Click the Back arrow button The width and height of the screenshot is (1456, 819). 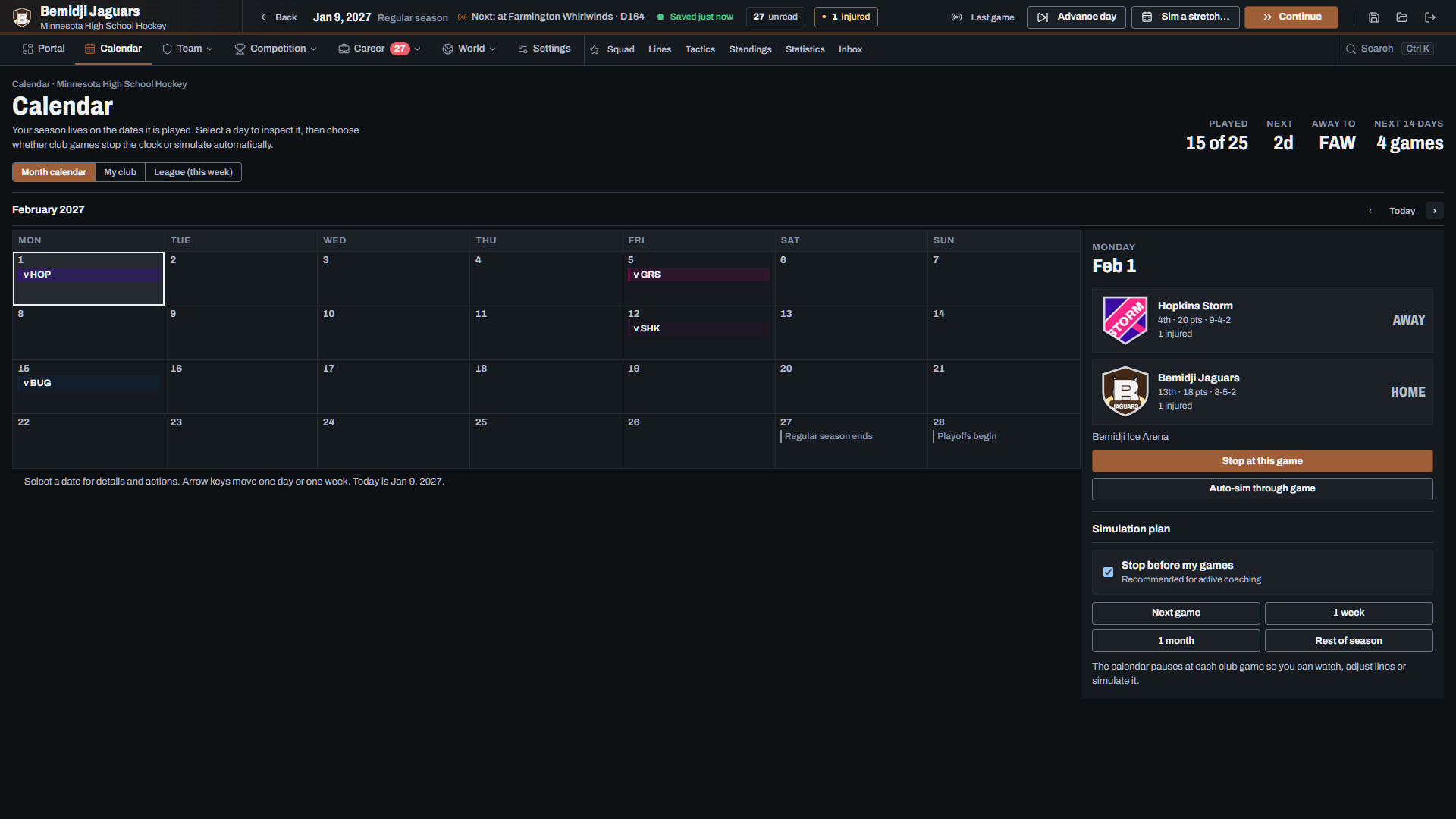pos(278,17)
